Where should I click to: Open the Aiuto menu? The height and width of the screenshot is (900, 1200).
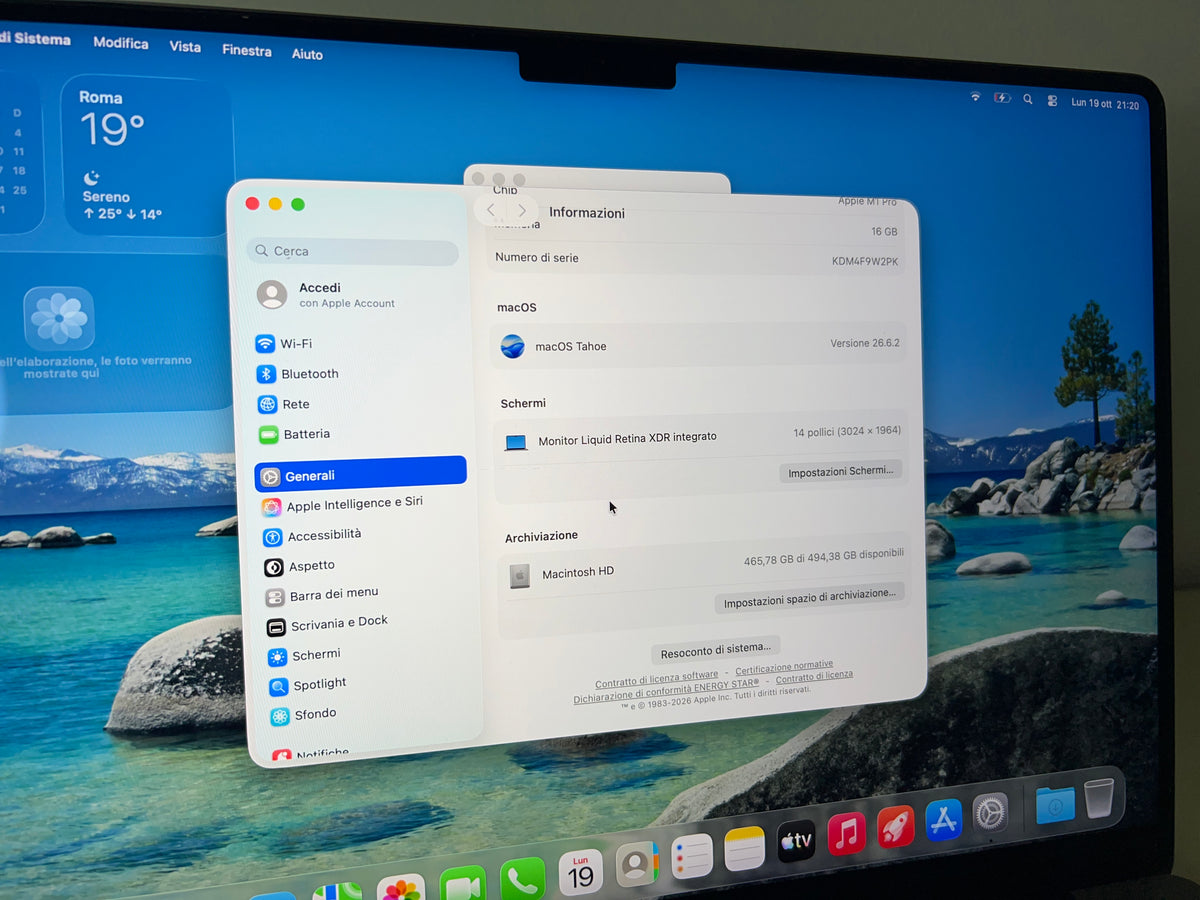click(307, 54)
